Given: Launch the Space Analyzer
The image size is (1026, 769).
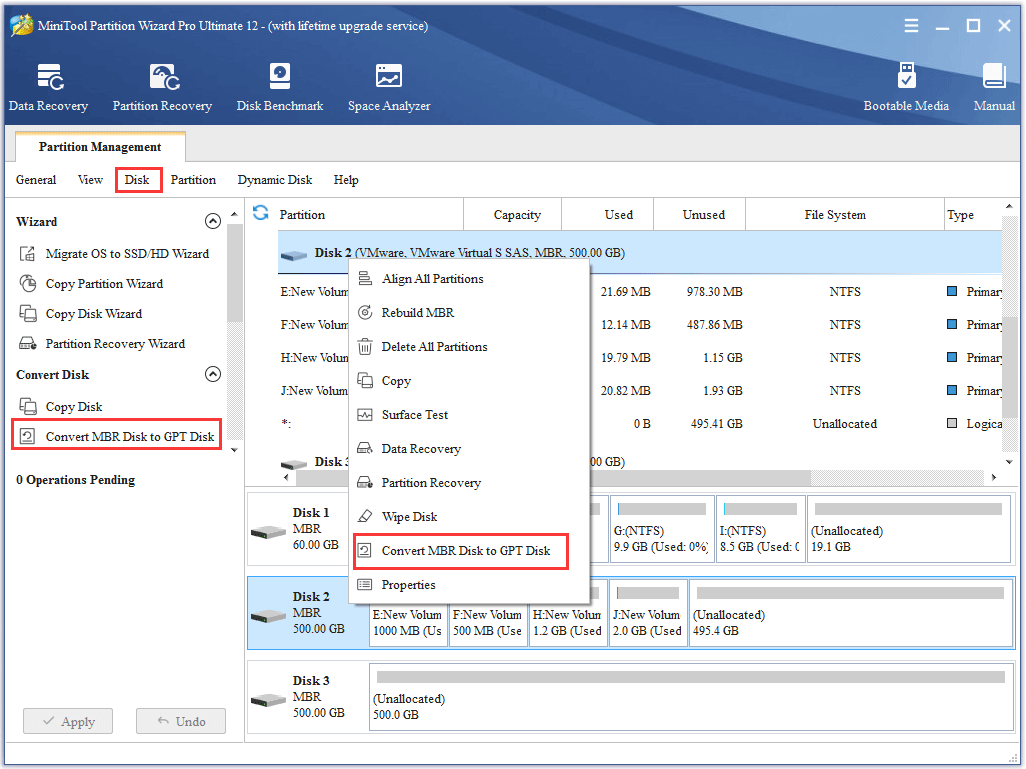Looking at the screenshot, I should [x=388, y=86].
